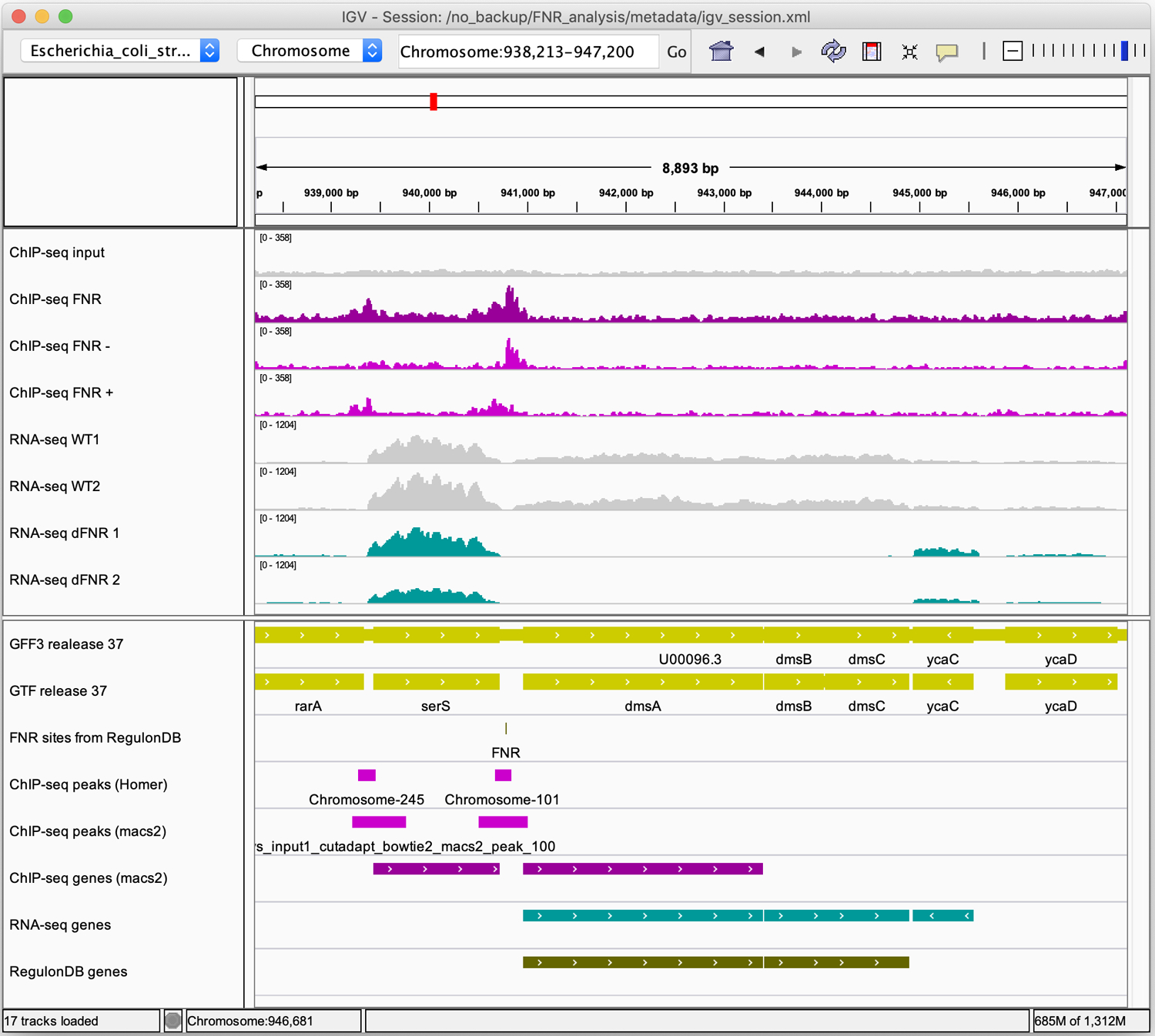Select the RNA-seq dFNR 2 track name
Viewport: 1155px width, 1036px height.
[x=65, y=580]
